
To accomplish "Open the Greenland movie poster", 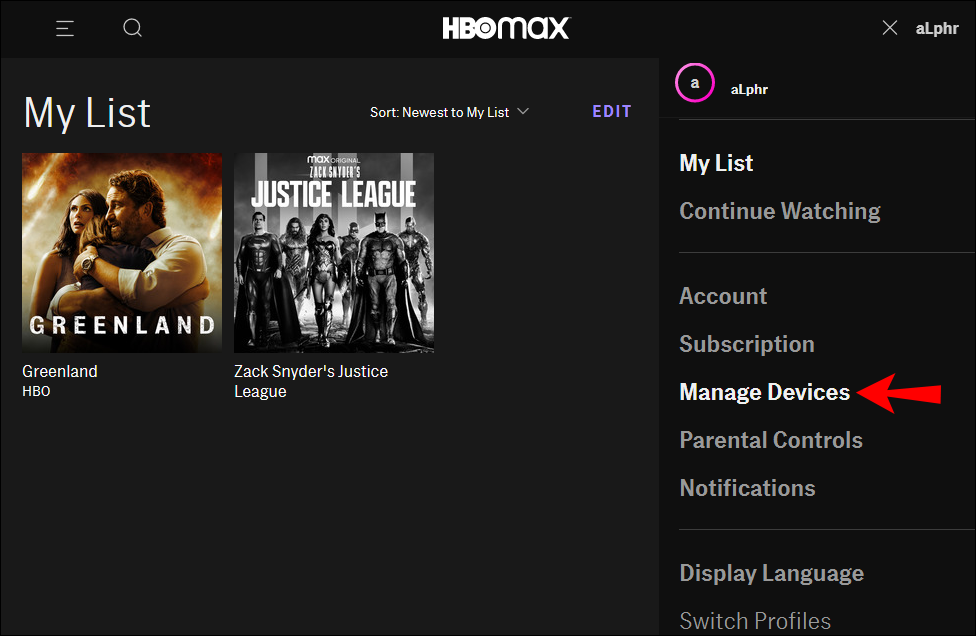I will (x=122, y=253).
